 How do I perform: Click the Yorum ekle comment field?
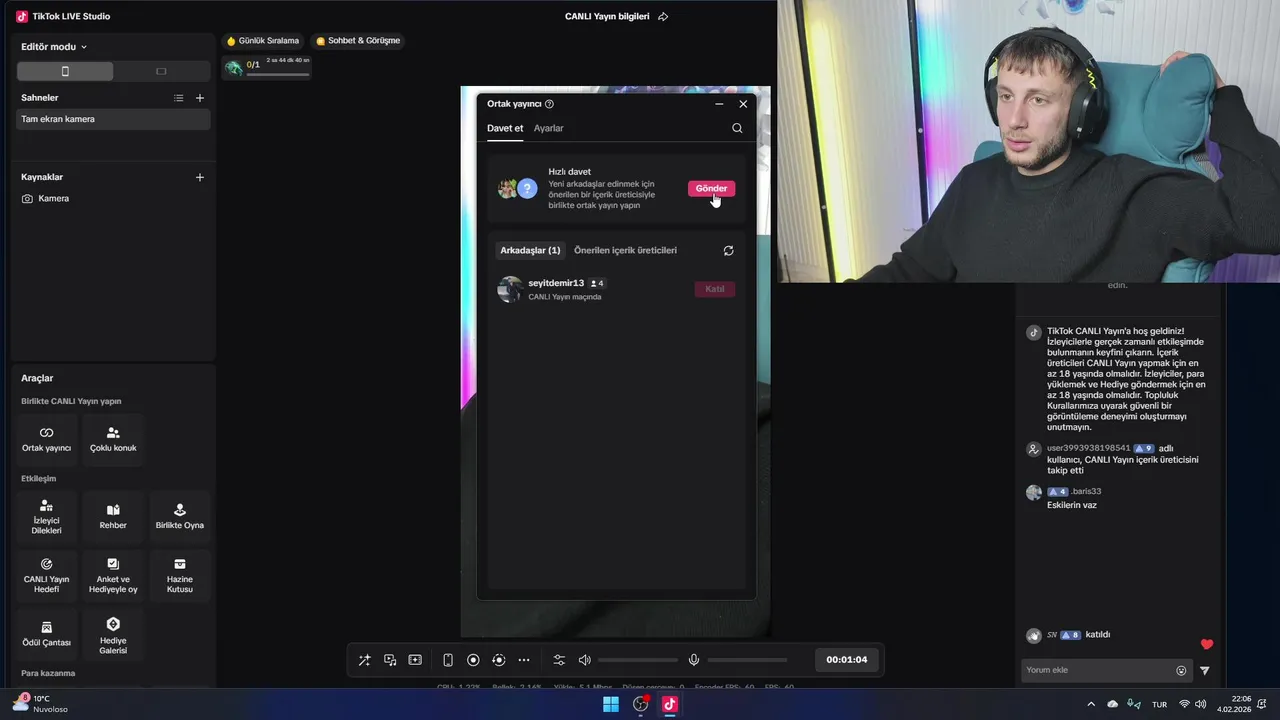(1098, 670)
